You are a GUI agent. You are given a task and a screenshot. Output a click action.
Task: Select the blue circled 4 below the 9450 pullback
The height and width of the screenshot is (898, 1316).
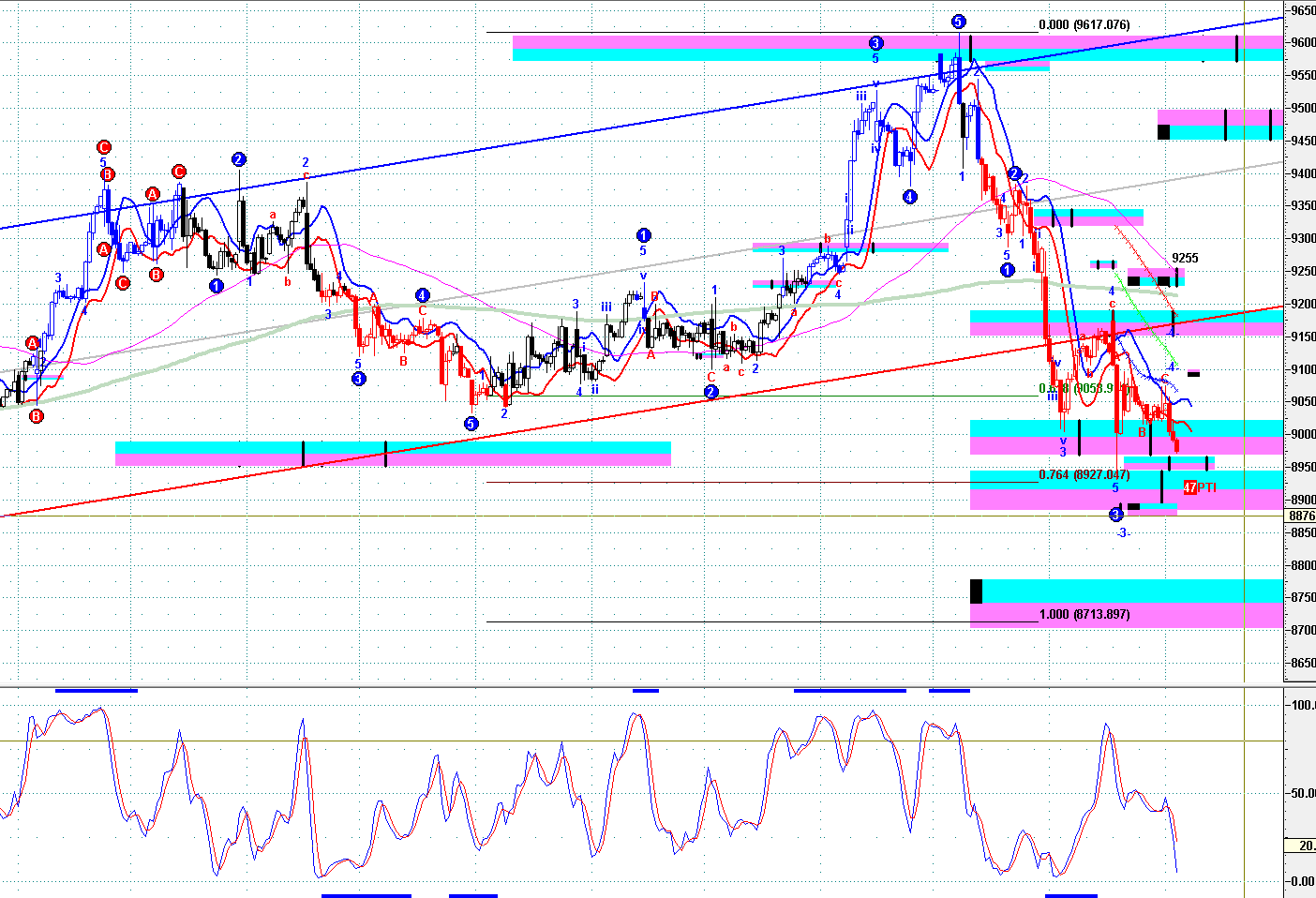pyautogui.click(x=909, y=197)
